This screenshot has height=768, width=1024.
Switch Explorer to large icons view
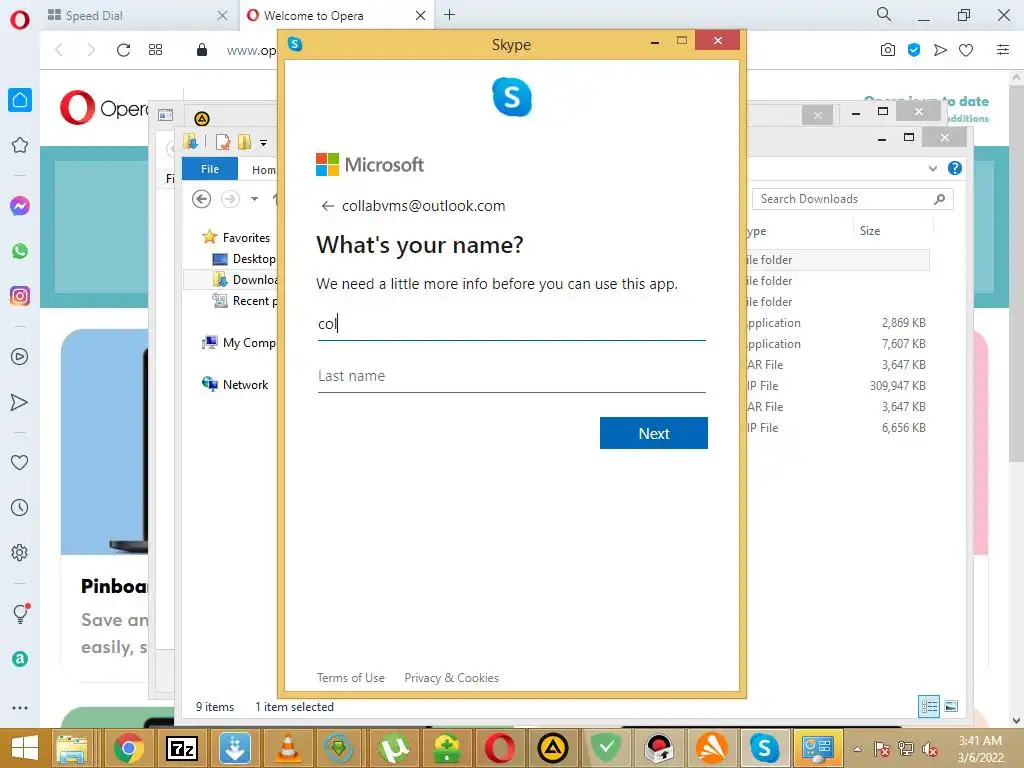(952, 706)
